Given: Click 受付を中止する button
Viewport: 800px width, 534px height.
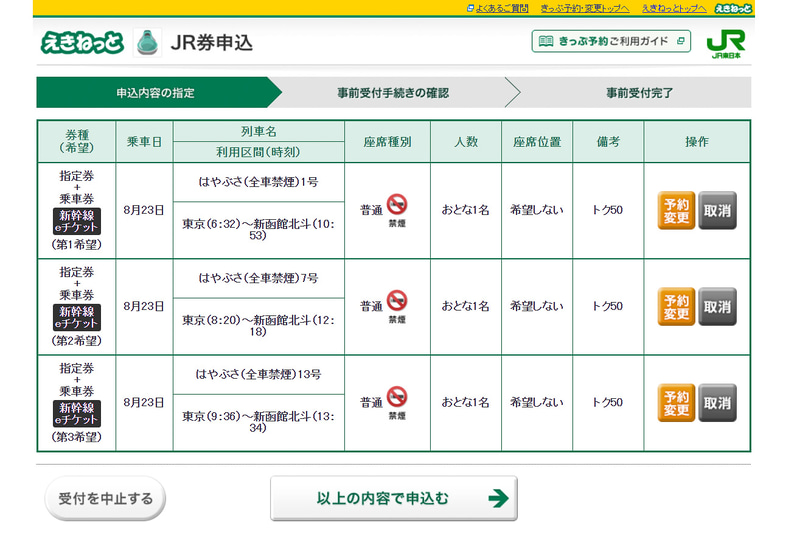Looking at the screenshot, I should (x=106, y=498).
